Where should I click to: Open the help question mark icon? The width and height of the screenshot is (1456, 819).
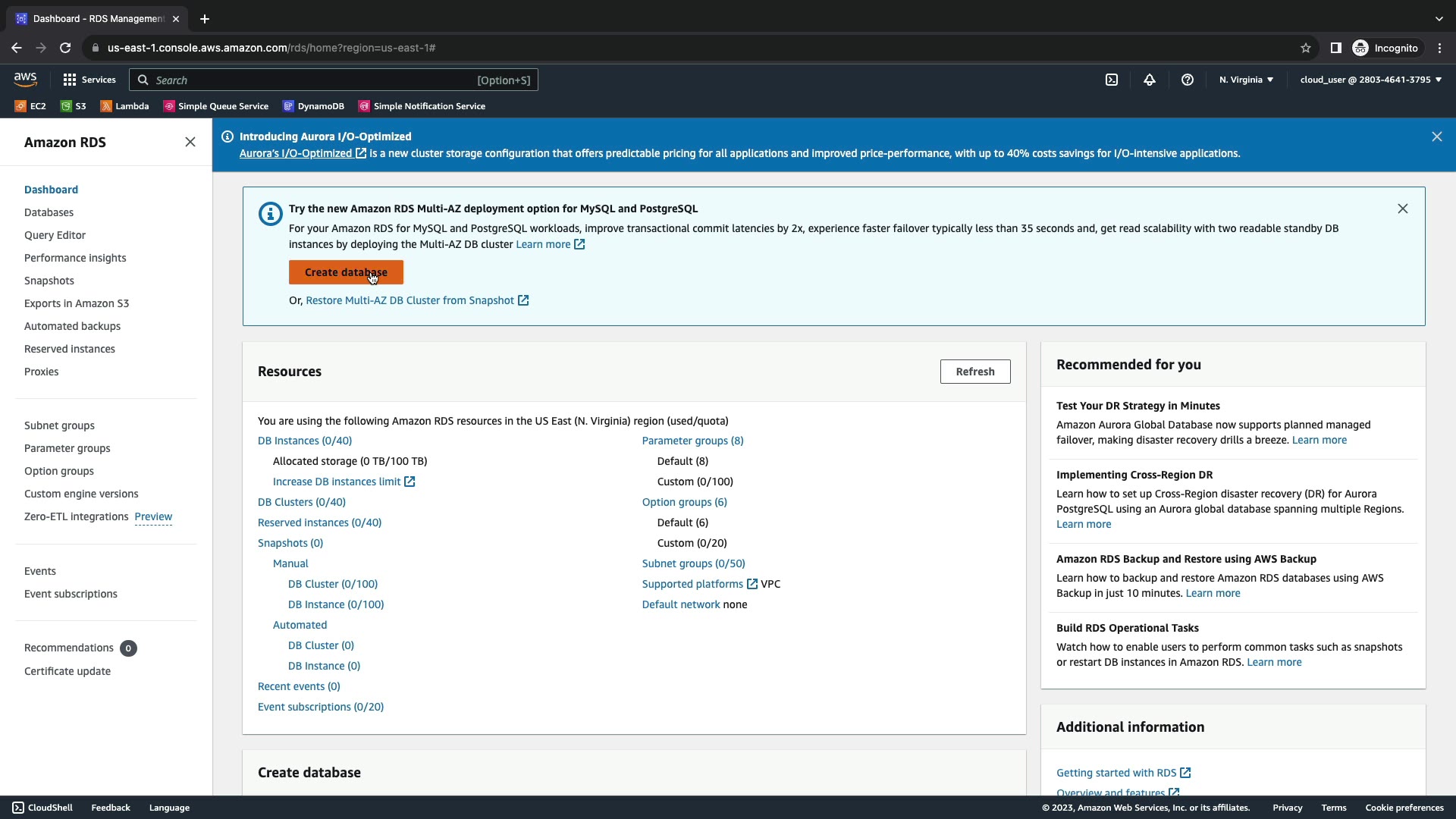click(x=1188, y=80)
